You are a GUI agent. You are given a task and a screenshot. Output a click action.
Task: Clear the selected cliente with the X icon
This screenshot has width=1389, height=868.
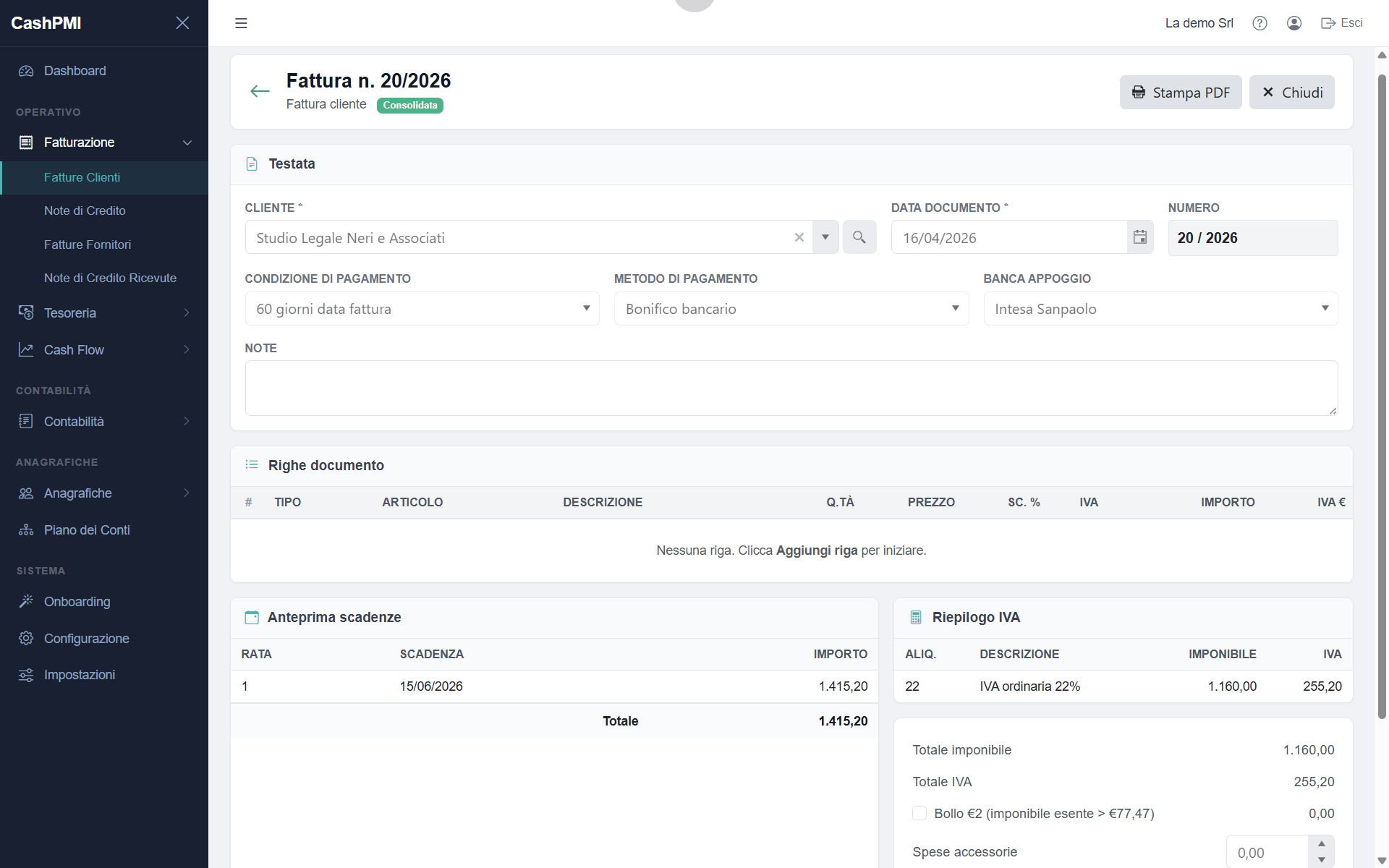point(799,237)
